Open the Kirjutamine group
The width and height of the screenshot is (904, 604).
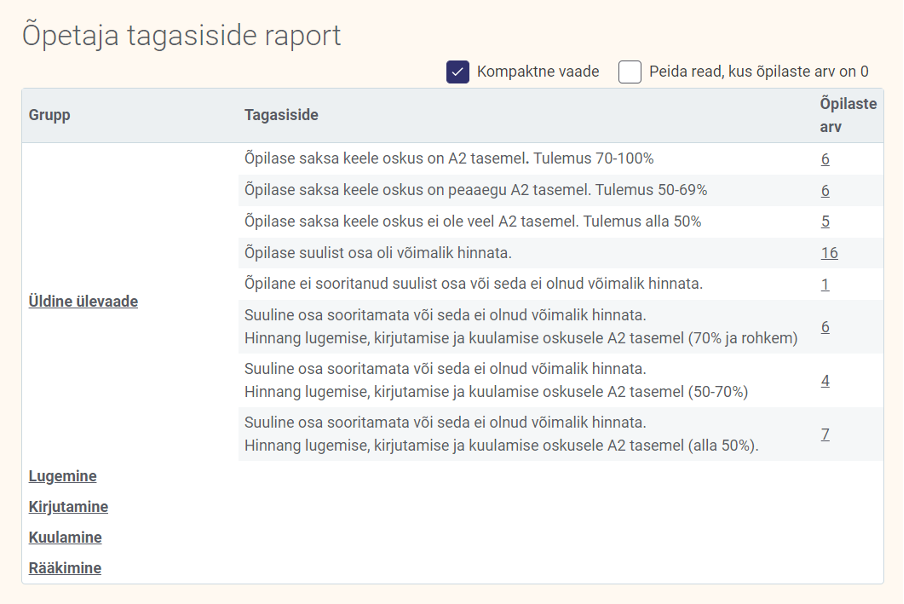pyautogui.click(x=68, y=507)
